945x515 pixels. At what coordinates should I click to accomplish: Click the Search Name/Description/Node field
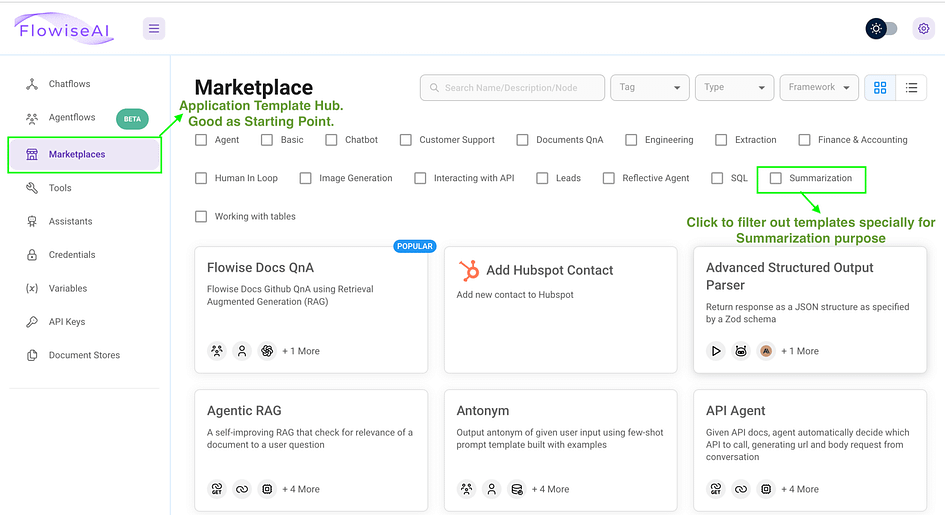click(x=512, y=88)
